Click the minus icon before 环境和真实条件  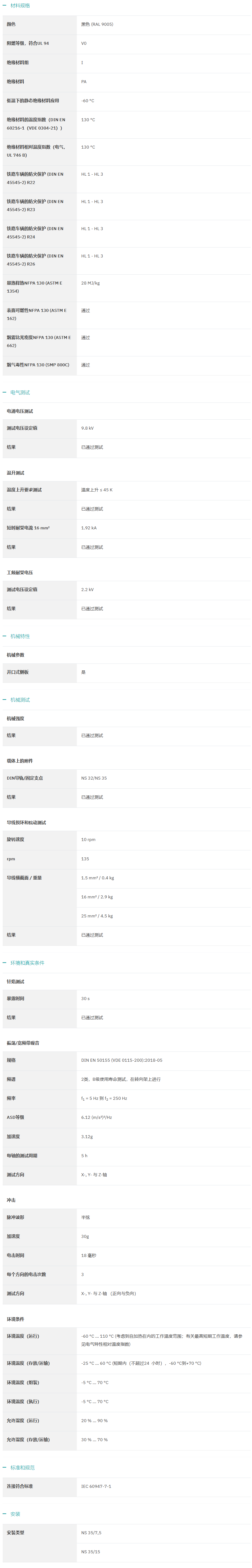(4, 962)
